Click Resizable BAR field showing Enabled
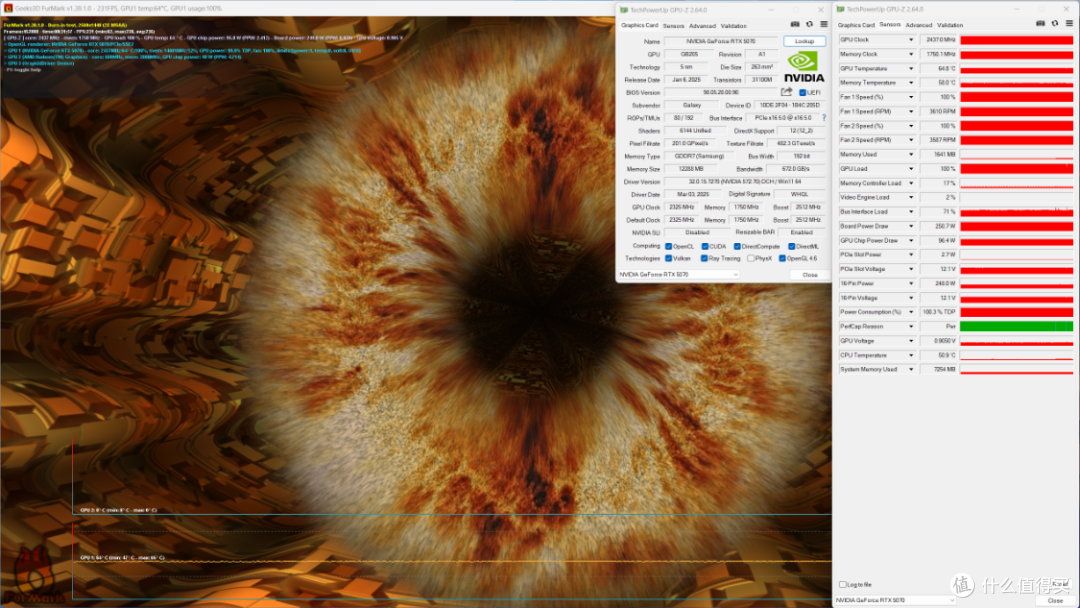Viewport: 1080px width, 608px height. [801, 233]
